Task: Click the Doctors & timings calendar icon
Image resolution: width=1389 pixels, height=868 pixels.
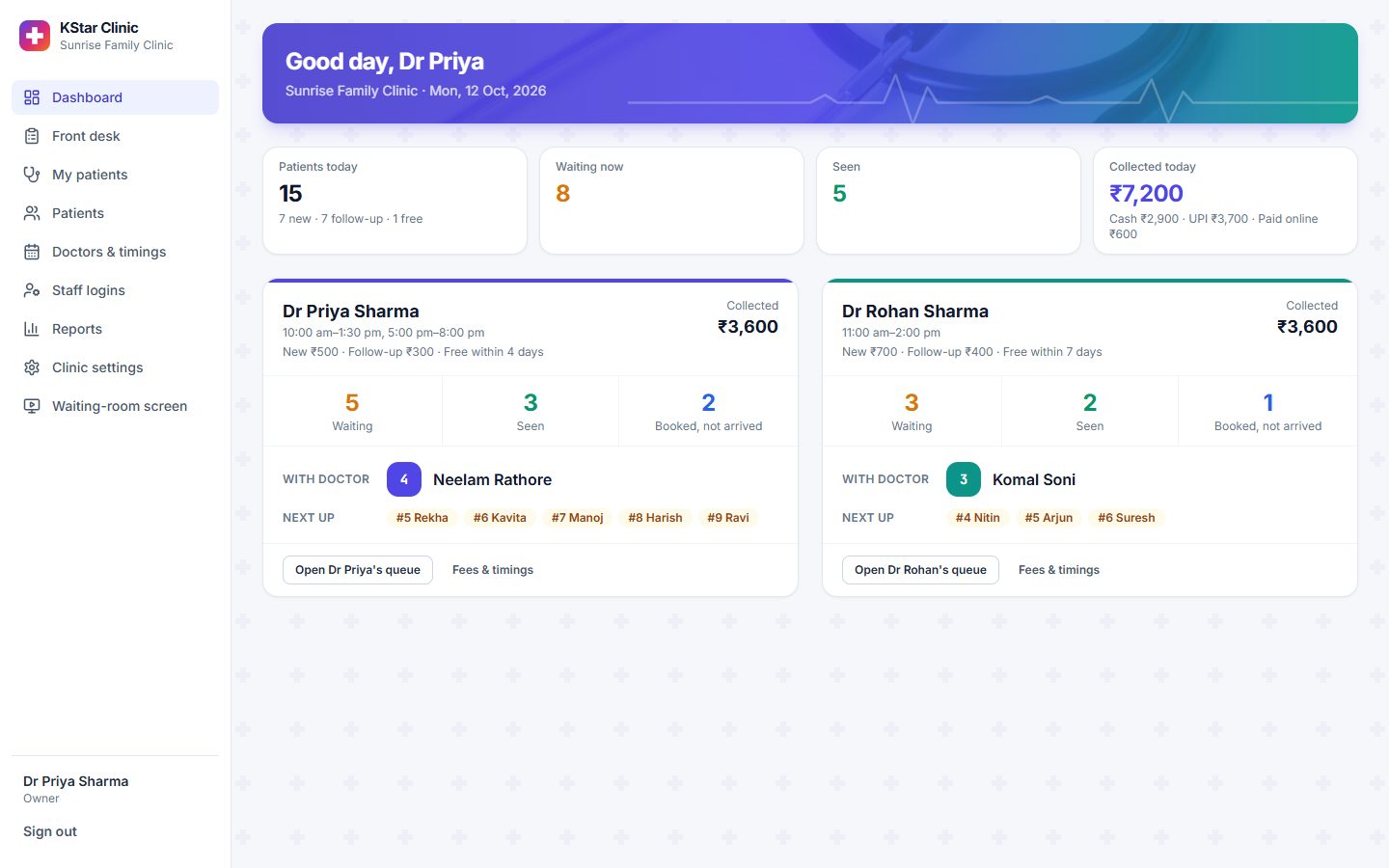Action: click(x=32, y=252)
